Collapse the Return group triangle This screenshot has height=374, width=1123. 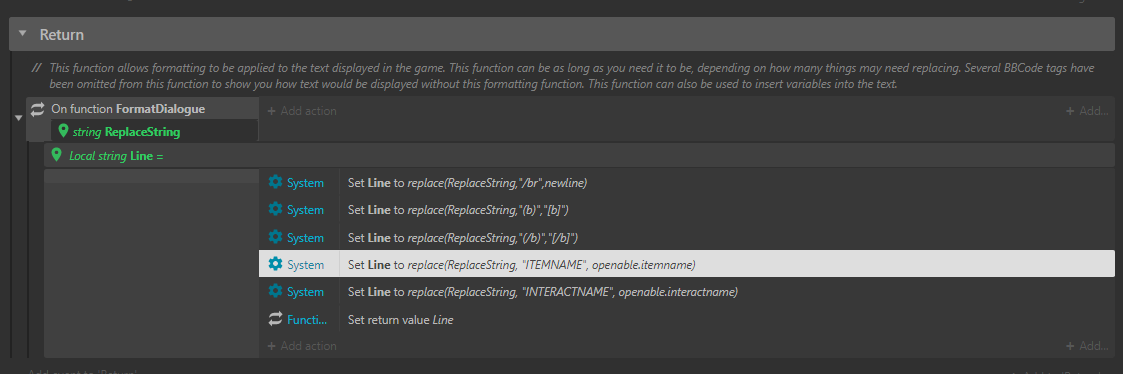[23, 34]
